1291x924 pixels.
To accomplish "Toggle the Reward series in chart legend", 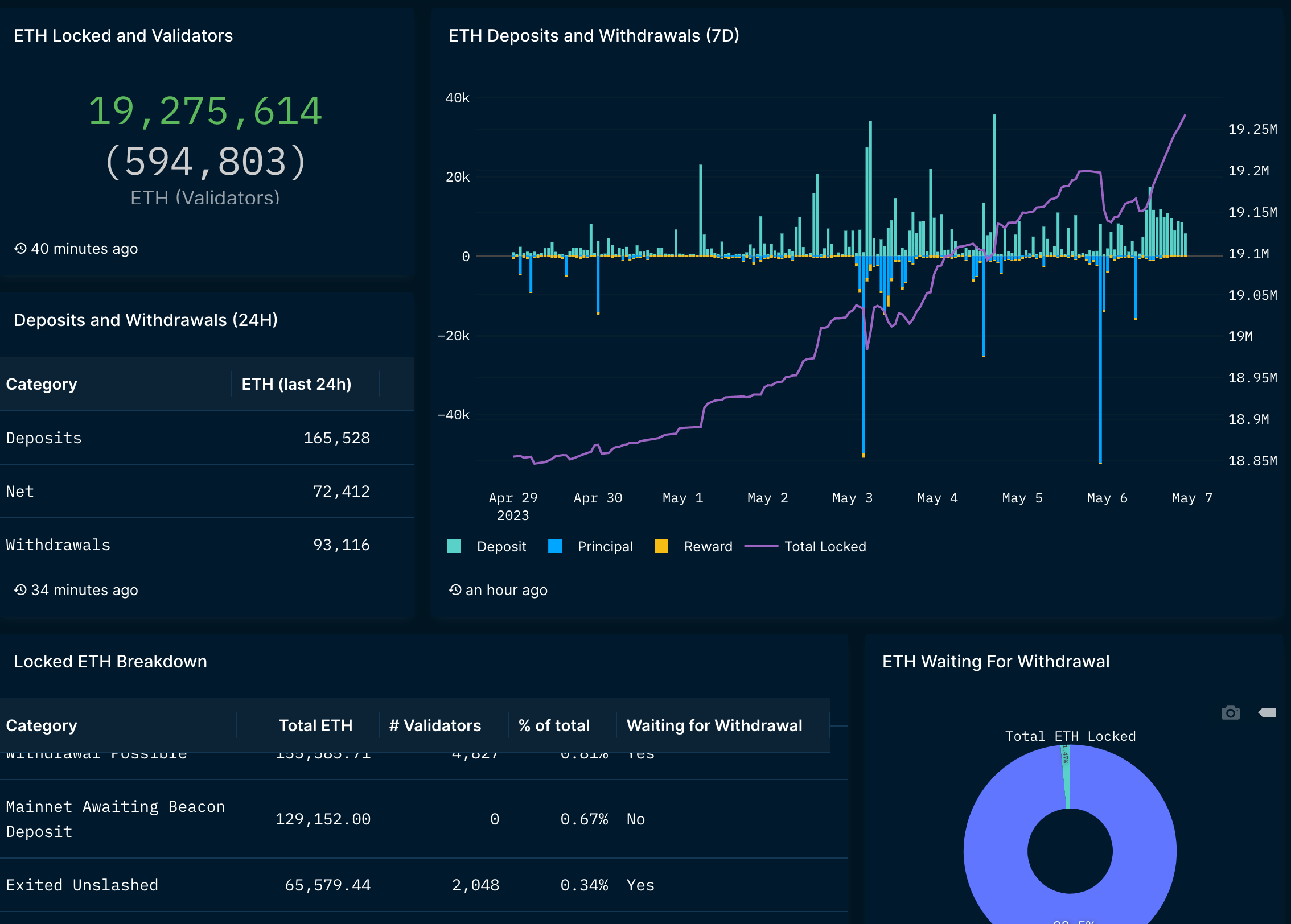I will (708, 546).
